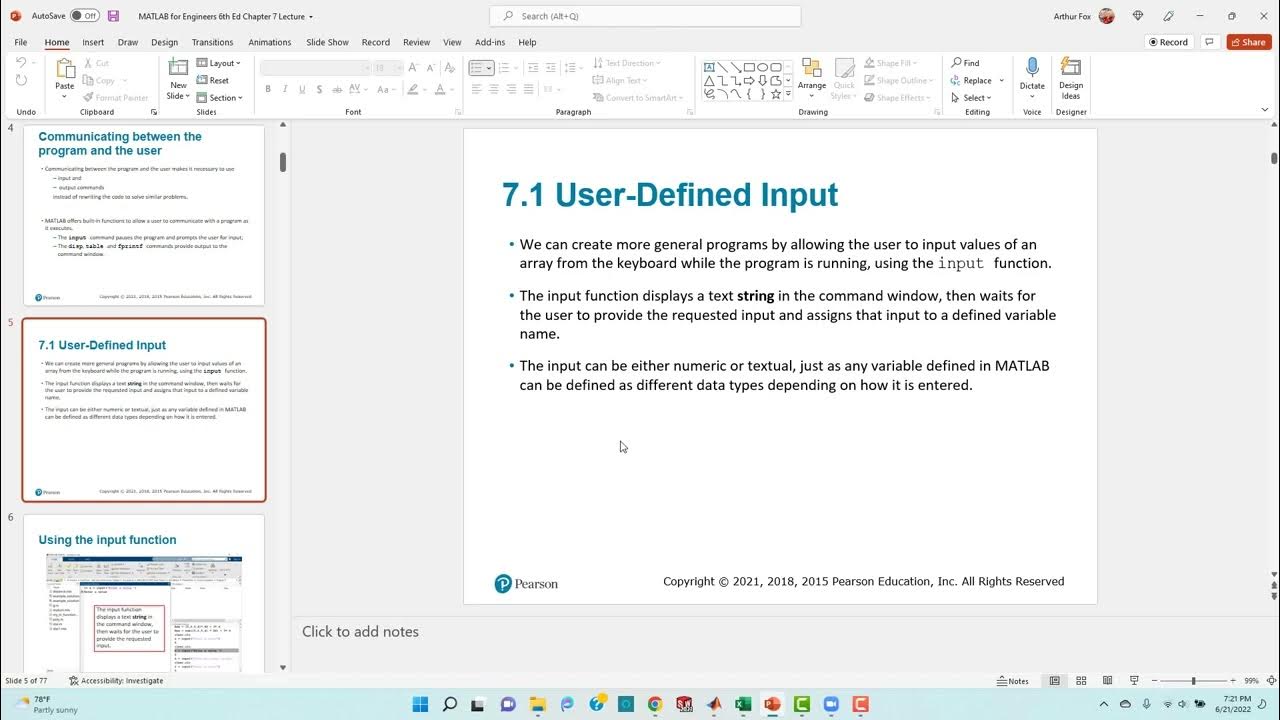Open Font dialog launcher
The image size is (1280, 720).
click(x=458, y=112)
